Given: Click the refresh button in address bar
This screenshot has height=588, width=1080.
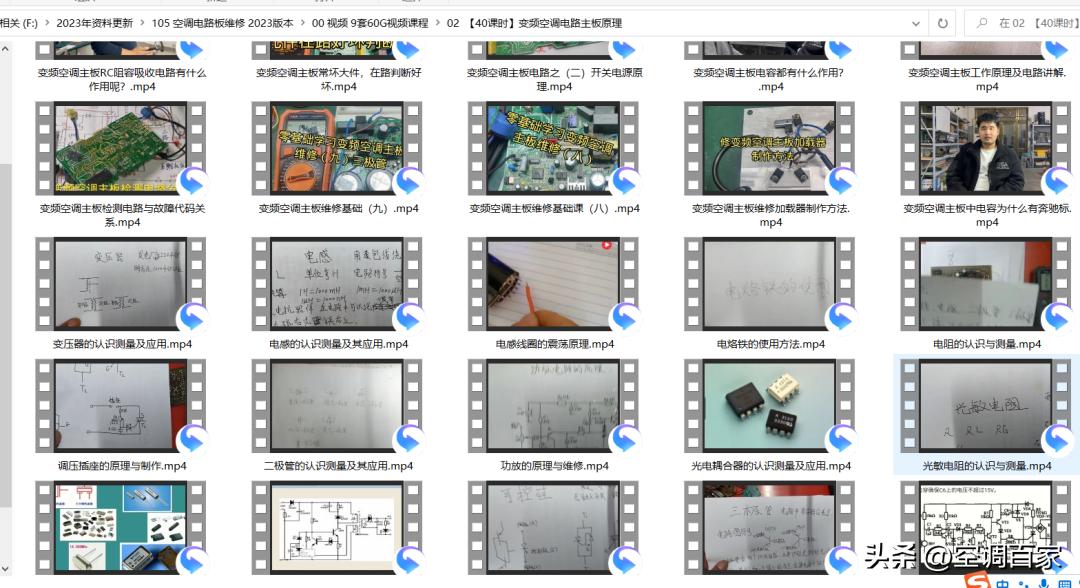Looking at the screenshot, I should coord(942,23).
